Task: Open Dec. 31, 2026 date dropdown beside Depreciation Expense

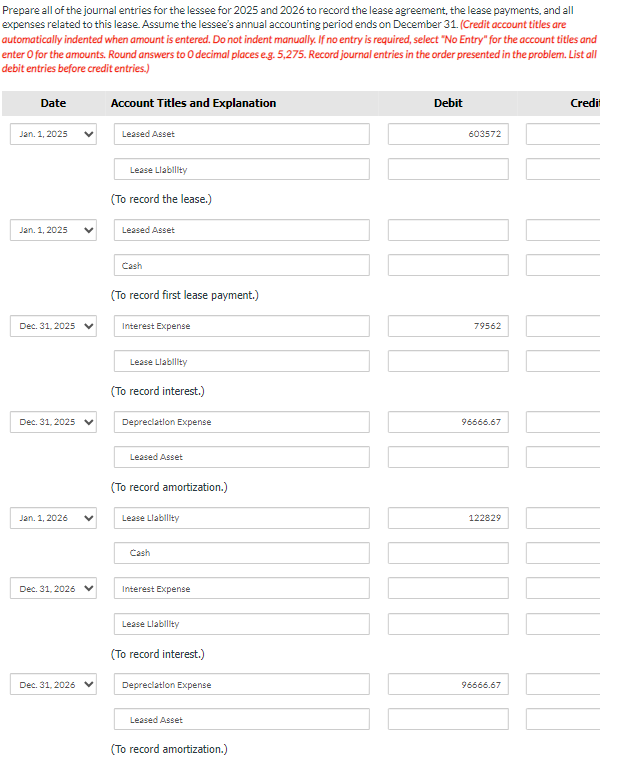Action: click(x=53, y=685)
